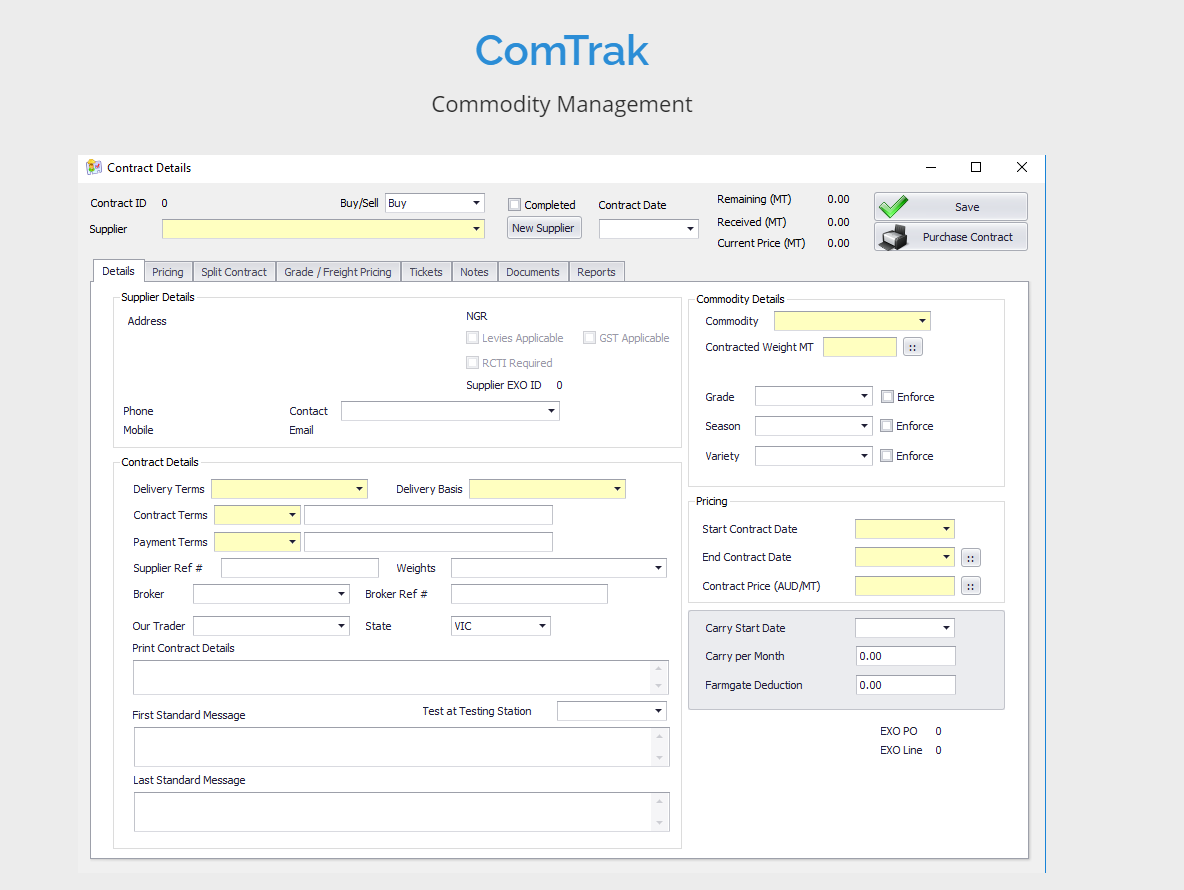This screenshot has height=890, width=1184.
Task: Click the Supplier Ref # input field
Action: (299, 568)
